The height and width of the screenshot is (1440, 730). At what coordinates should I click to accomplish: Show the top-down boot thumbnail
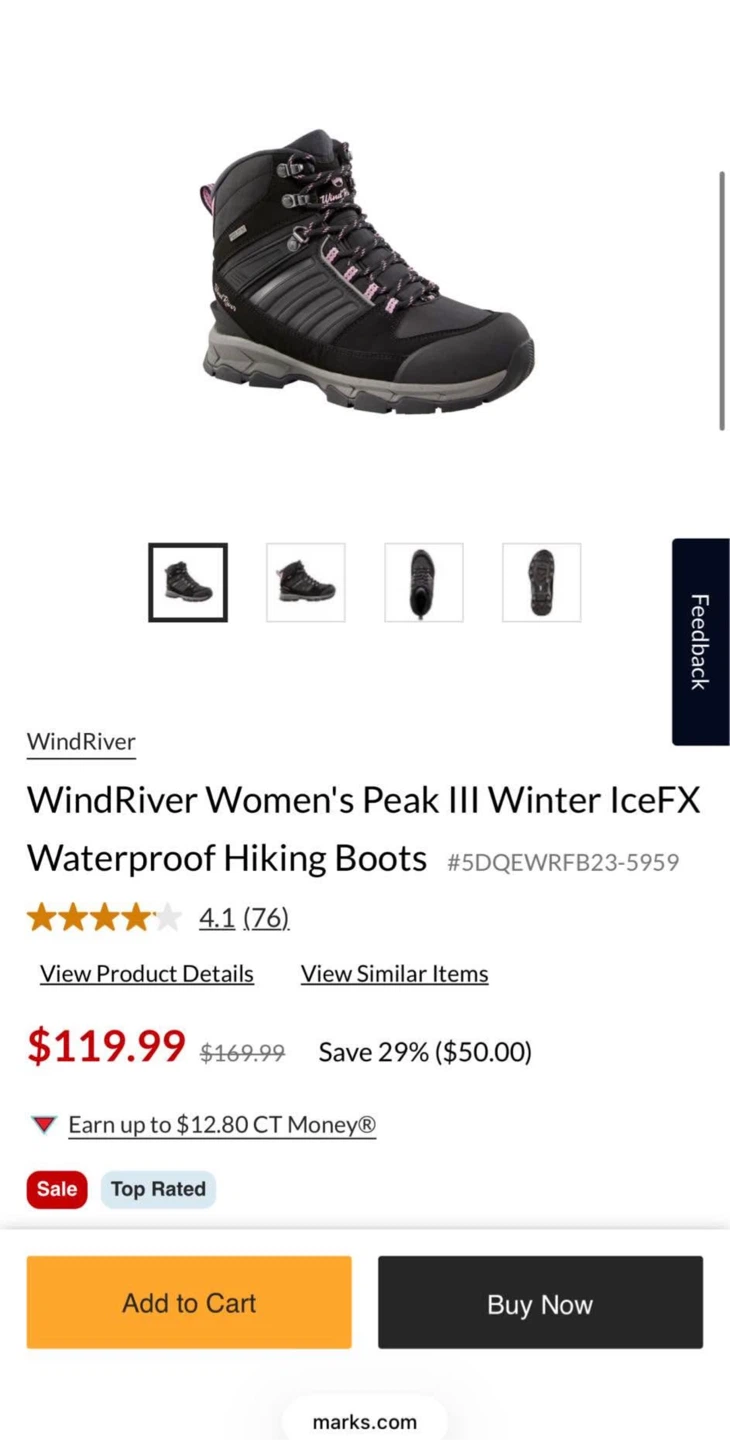click(x=424, y=582)
